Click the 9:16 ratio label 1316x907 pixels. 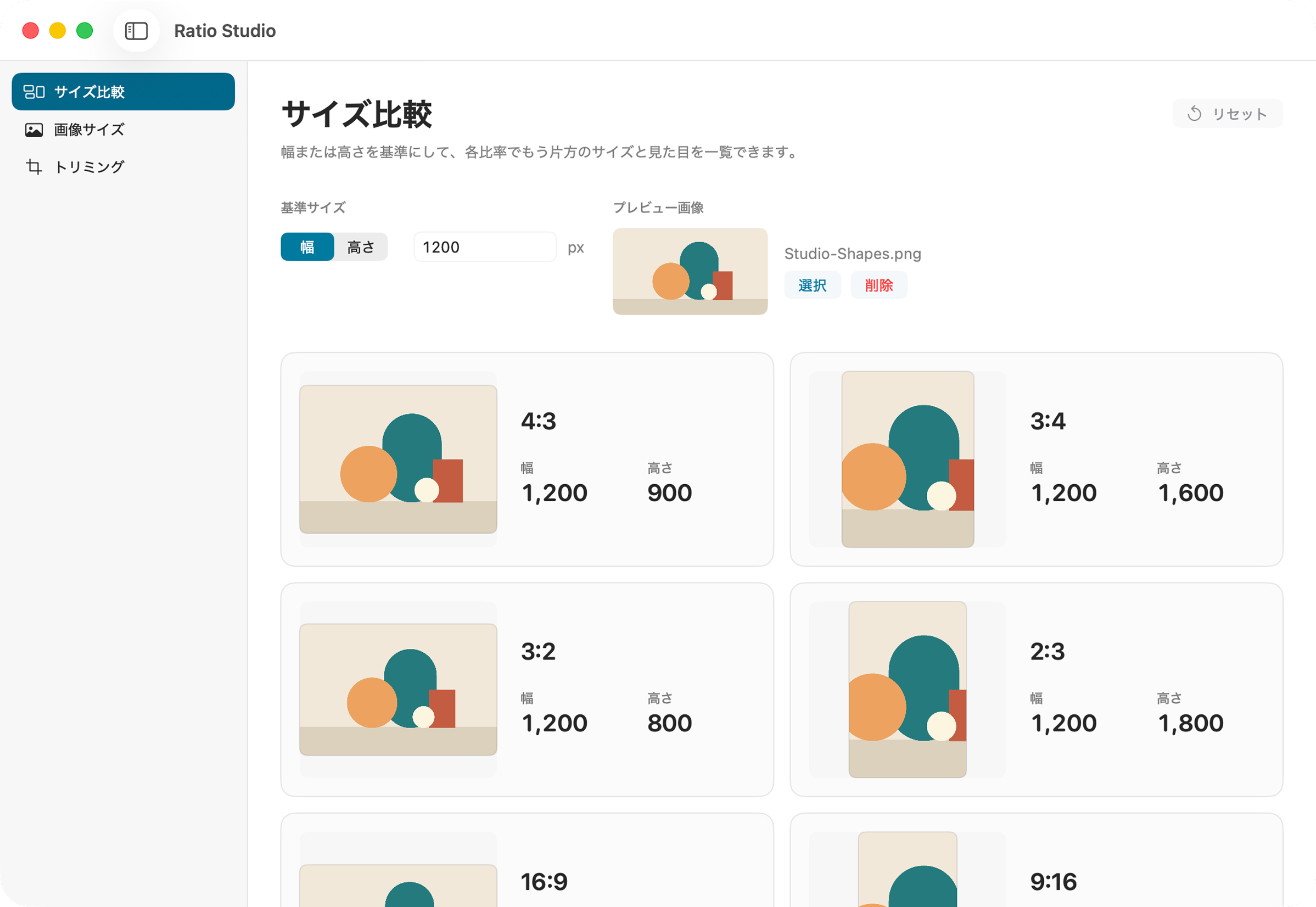1054,881
